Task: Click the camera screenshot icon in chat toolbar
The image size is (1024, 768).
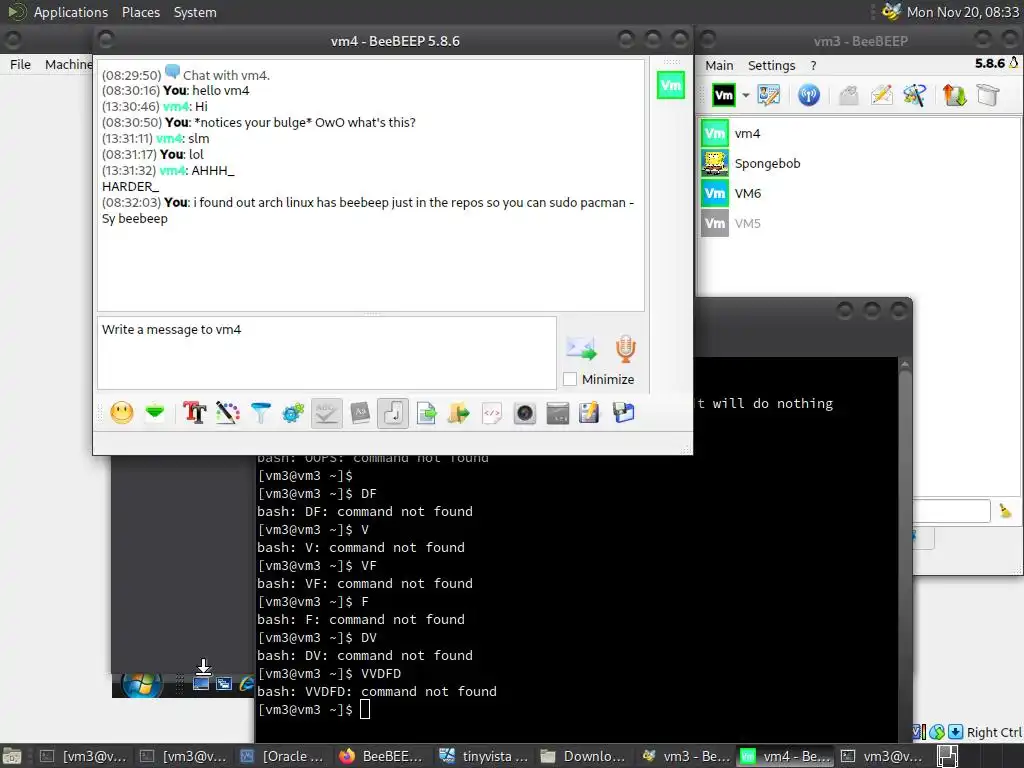Action: [524, 413]
